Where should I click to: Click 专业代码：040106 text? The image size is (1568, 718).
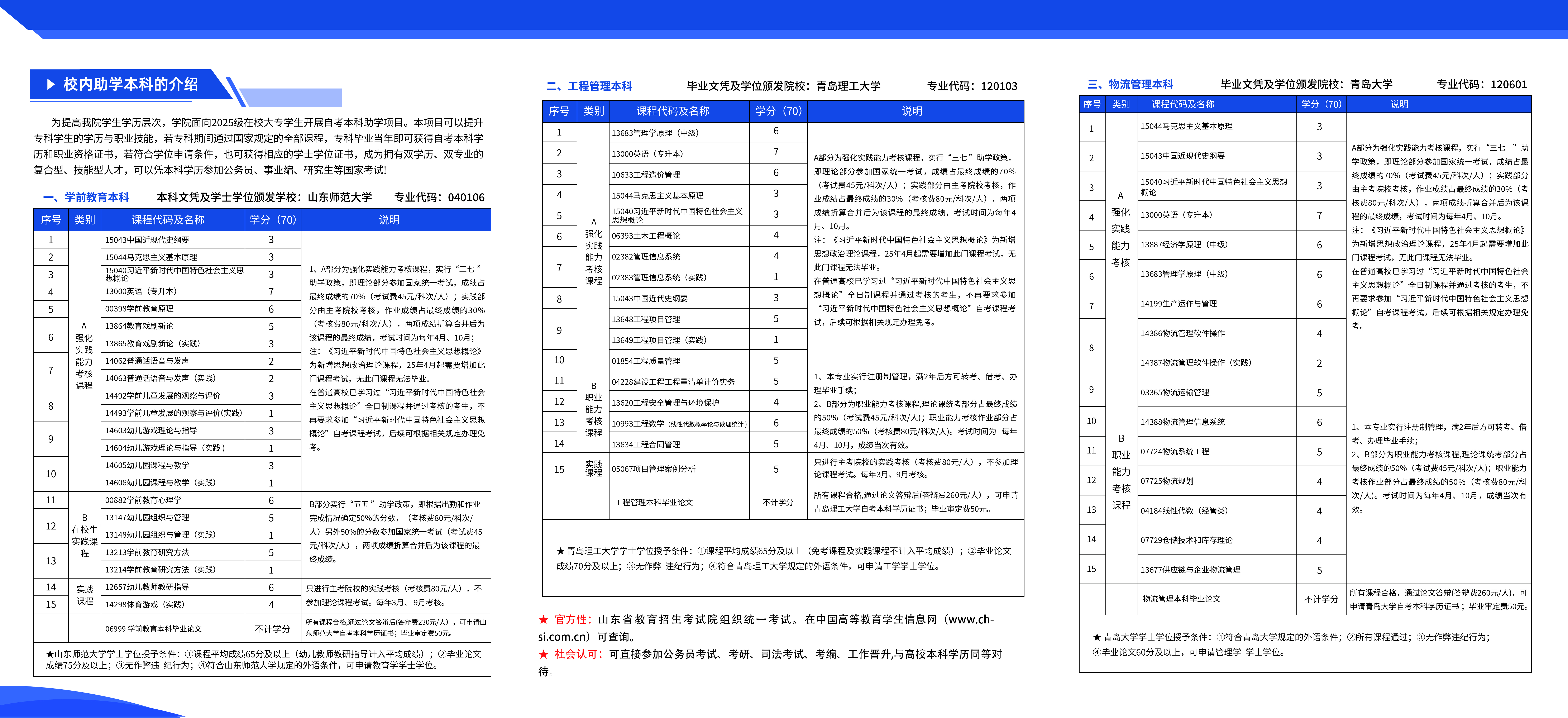point(439,197)
